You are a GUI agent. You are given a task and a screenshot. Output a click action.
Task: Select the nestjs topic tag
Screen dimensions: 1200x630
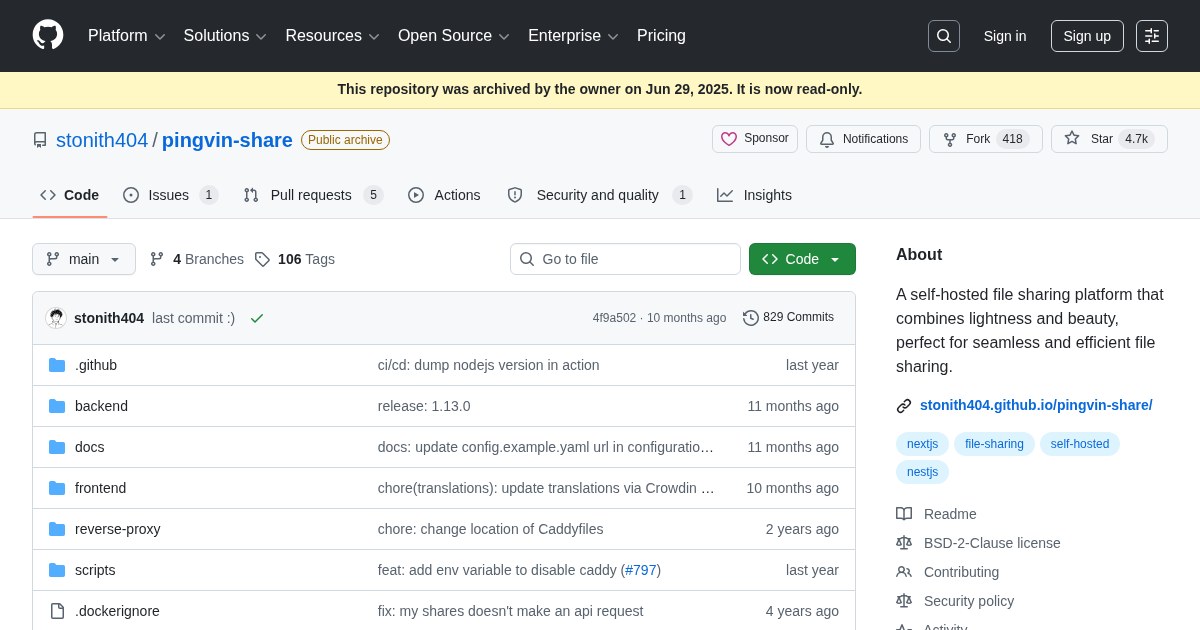coord(922,472)
